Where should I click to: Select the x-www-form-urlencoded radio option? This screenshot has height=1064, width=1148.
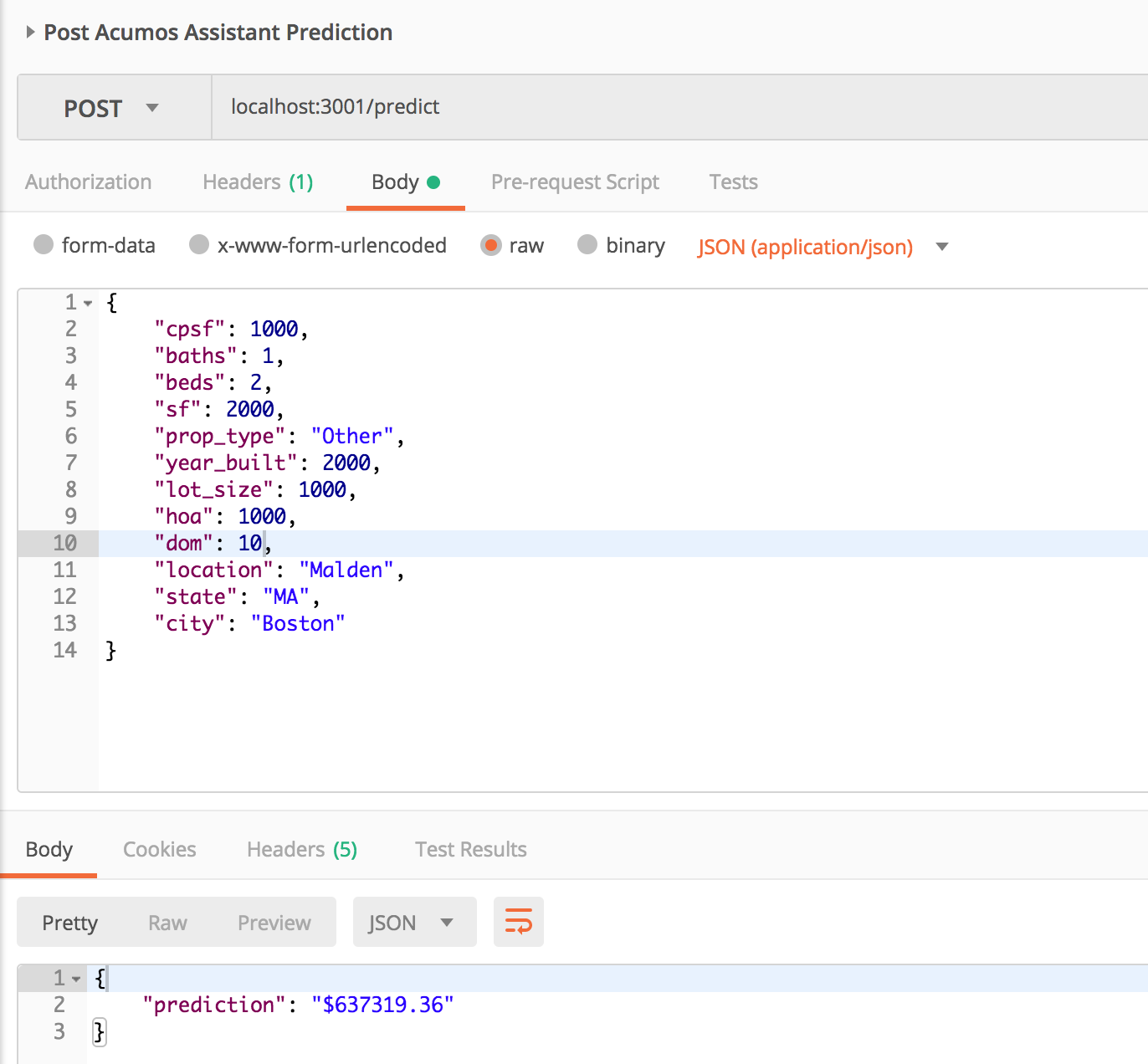click(x=199, y=245)
